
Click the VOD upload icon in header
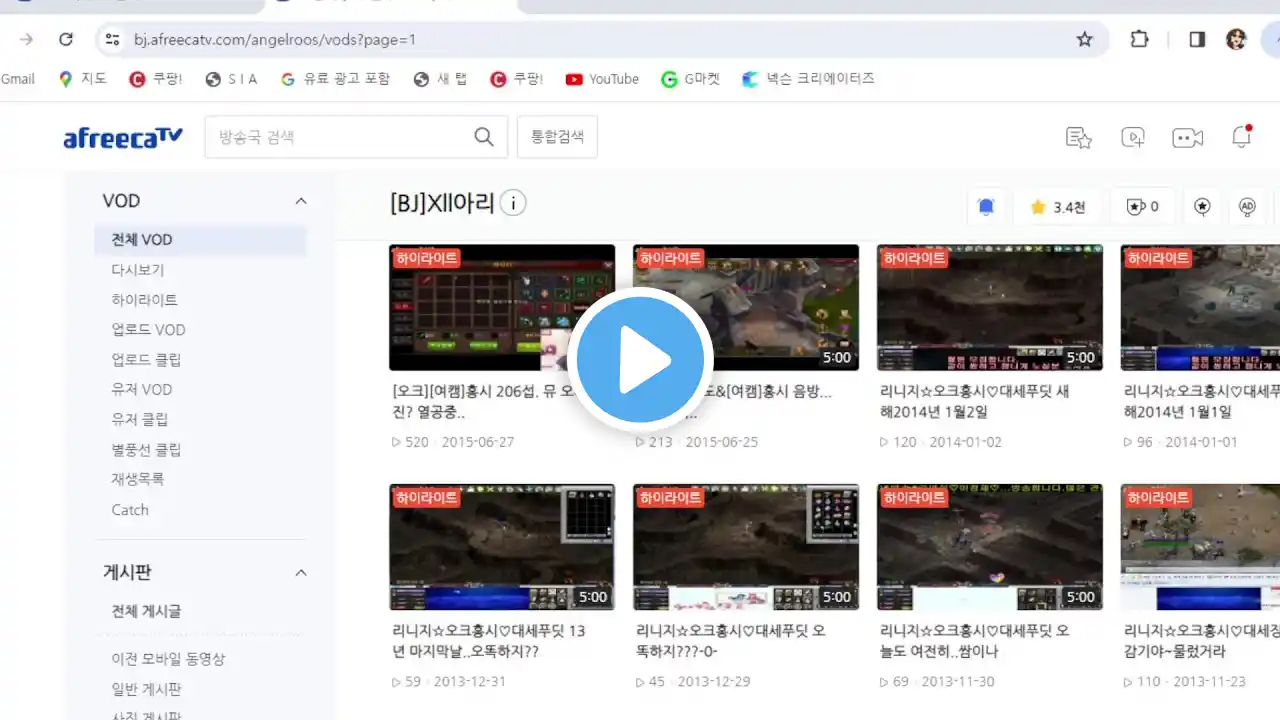[1133, 138]
